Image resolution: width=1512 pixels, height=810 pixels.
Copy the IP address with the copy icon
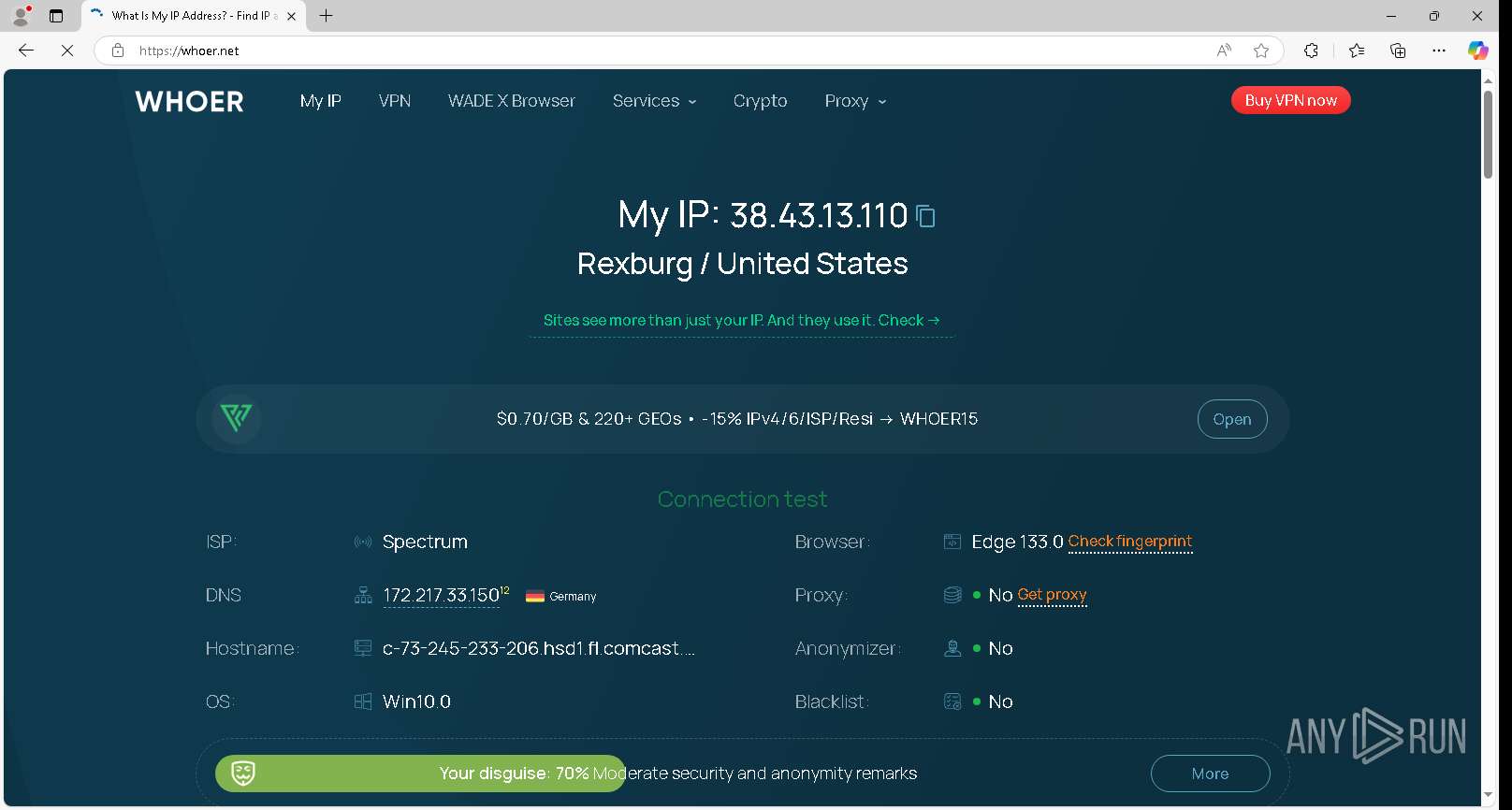(925, 216)
